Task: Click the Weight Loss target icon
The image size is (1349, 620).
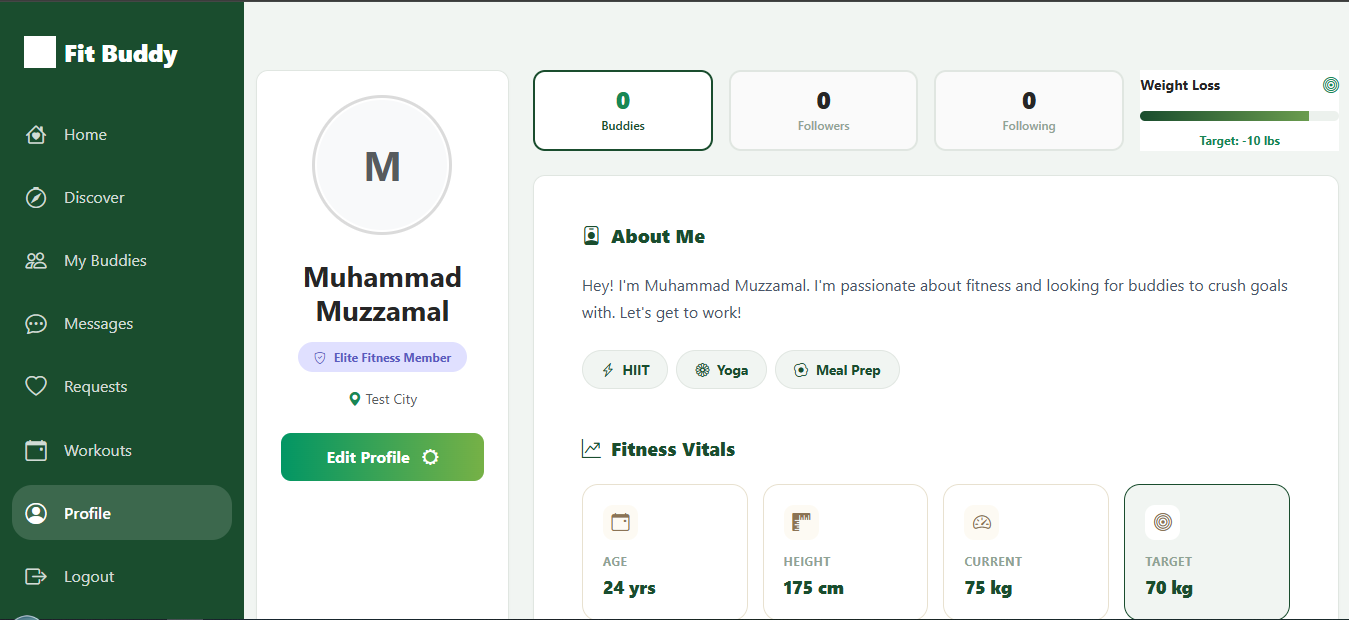Action: click(1330, 85)
